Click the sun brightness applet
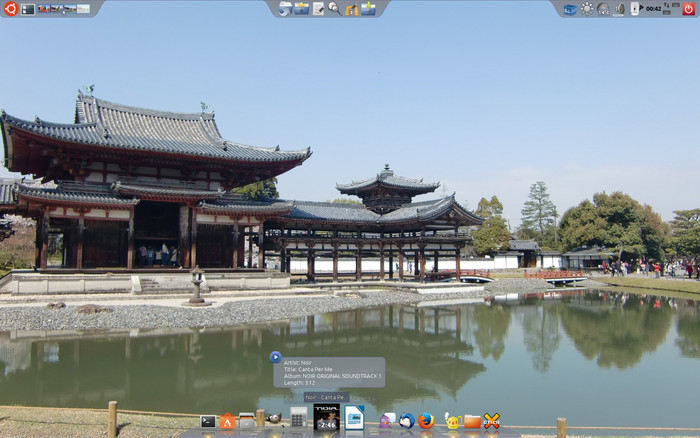Screen dimensions: 700x438 click(x=587, y=9)
